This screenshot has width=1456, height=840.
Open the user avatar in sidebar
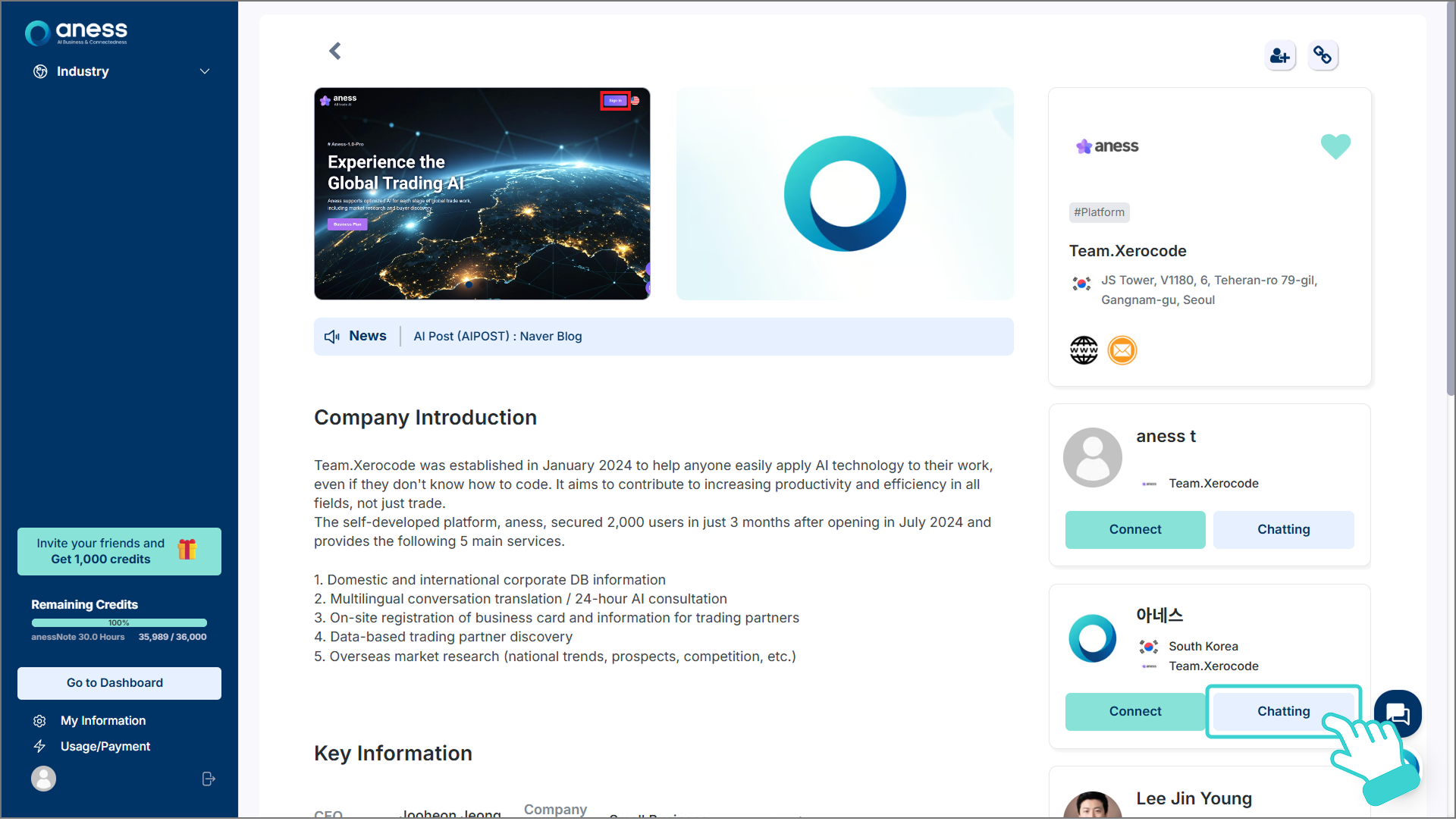click(x=43, y=779)
